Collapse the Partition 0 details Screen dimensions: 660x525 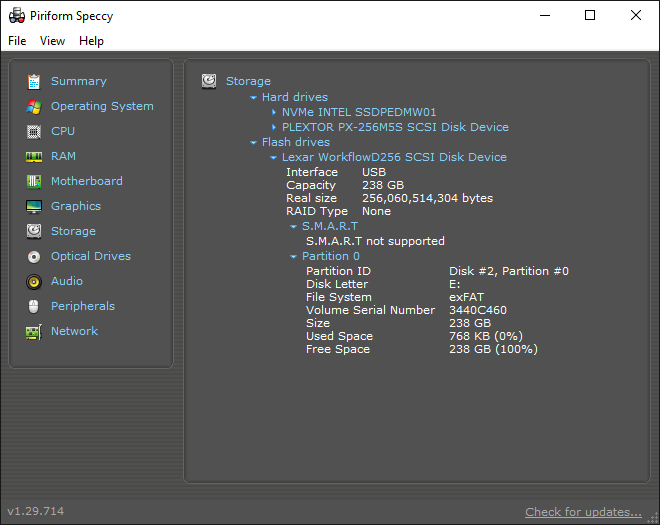294,256
